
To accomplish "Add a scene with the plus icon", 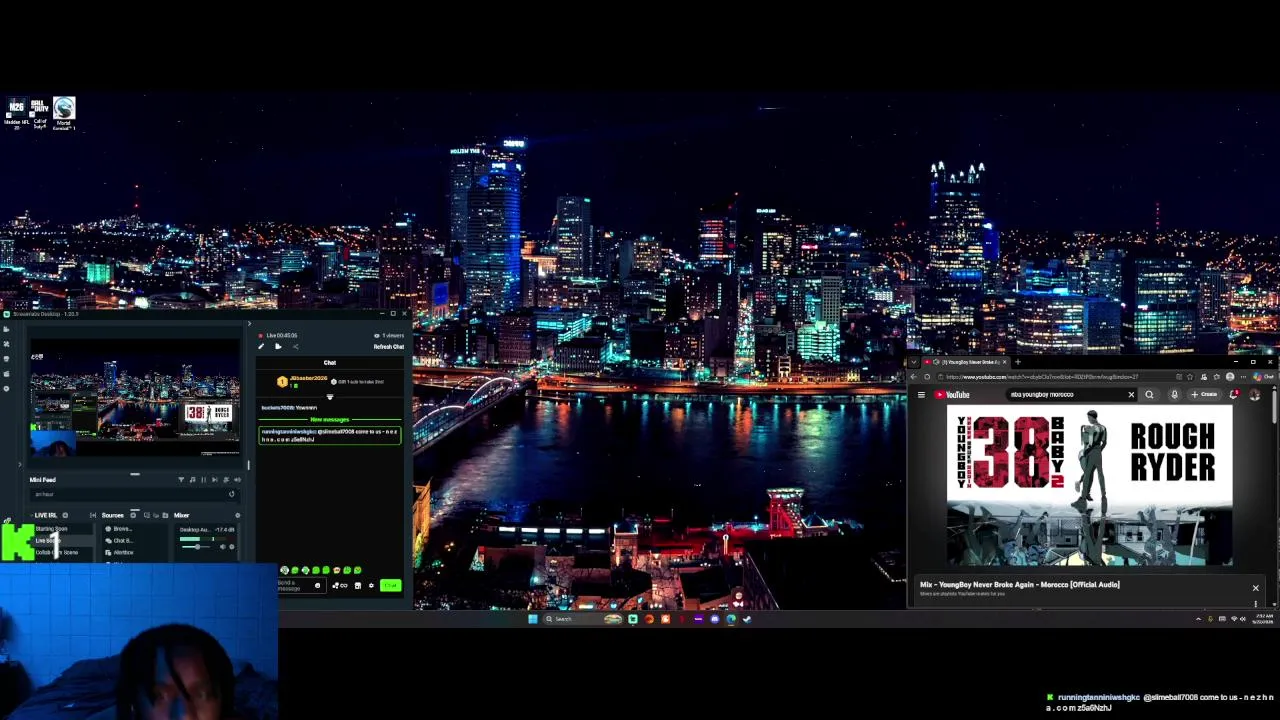I will click(65, 515).
